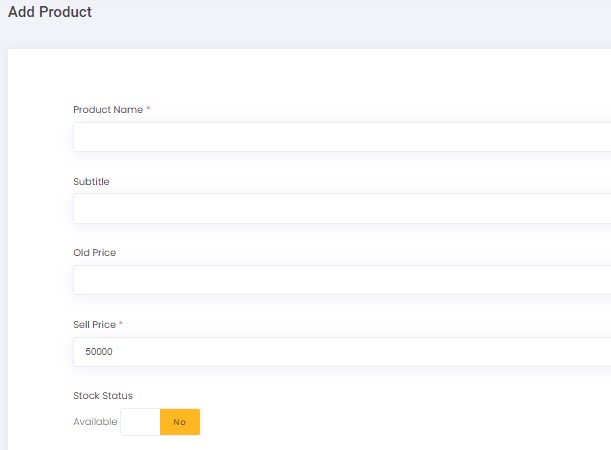Click the 'Available' text beside the toggle
This screenshot has height=450, width=611.
(x=95, y=422)
